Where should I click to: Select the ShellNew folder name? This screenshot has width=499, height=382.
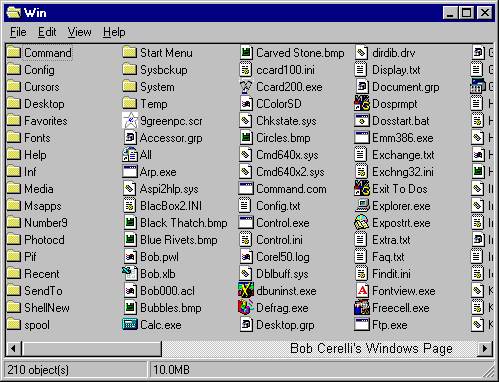[x=47, y=308]
